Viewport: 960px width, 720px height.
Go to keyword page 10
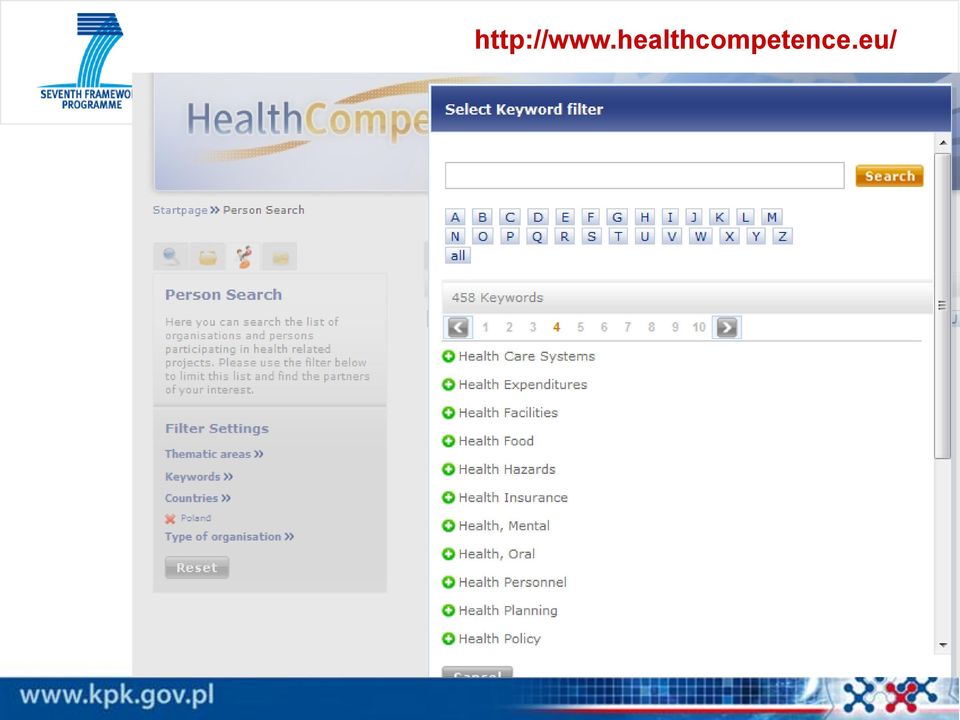699,328
